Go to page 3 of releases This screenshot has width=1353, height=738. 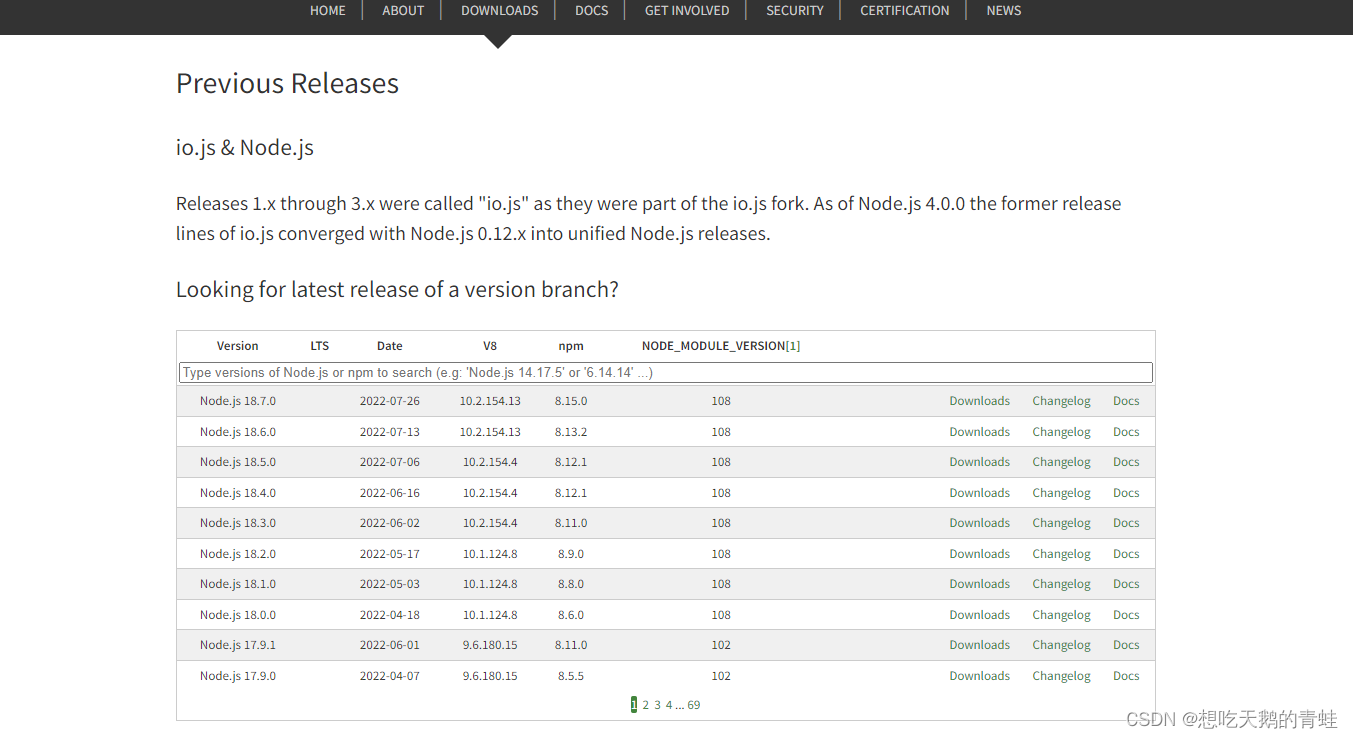coord(657,705)
